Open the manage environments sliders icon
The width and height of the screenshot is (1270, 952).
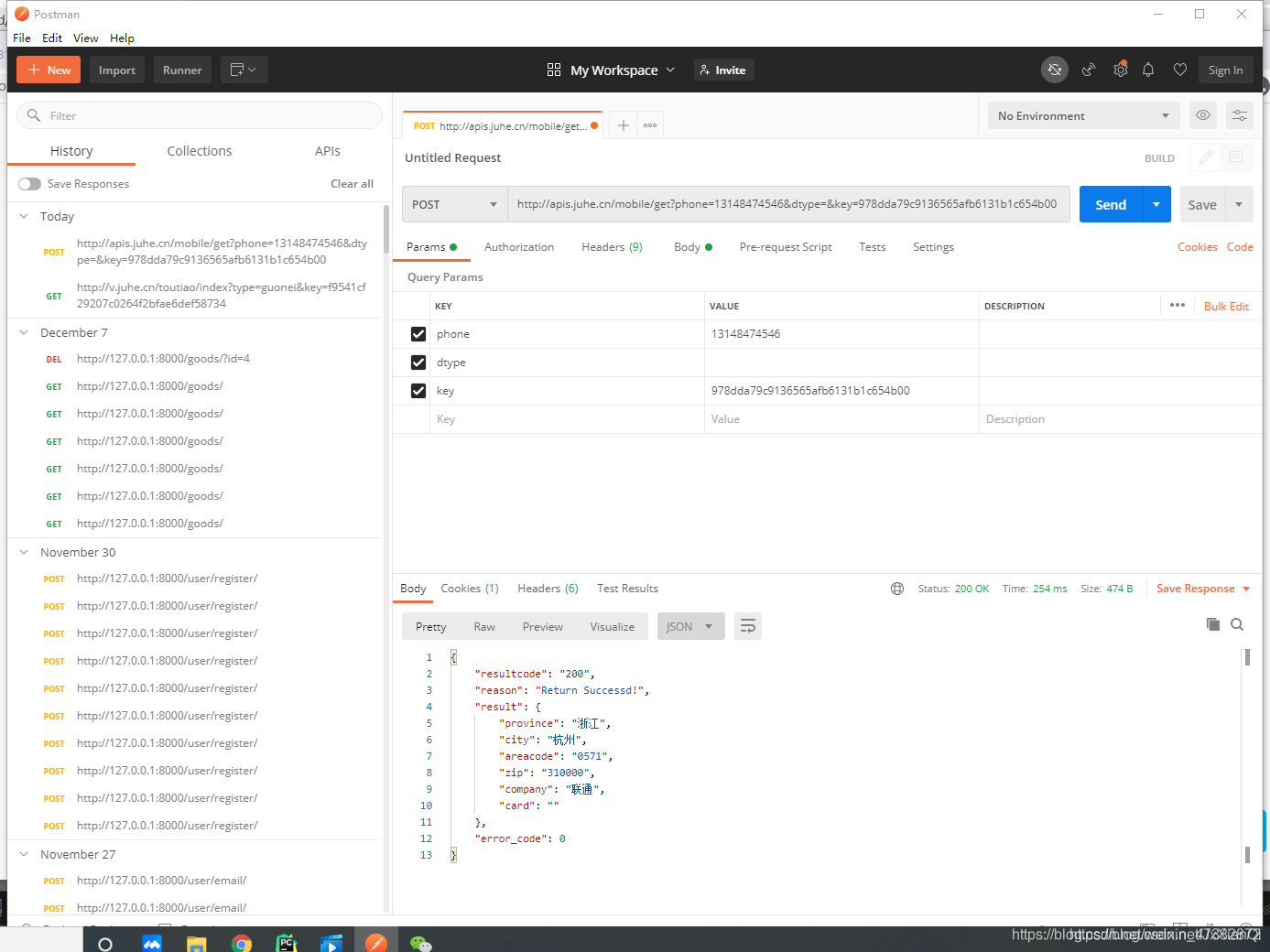[1239, 115]
